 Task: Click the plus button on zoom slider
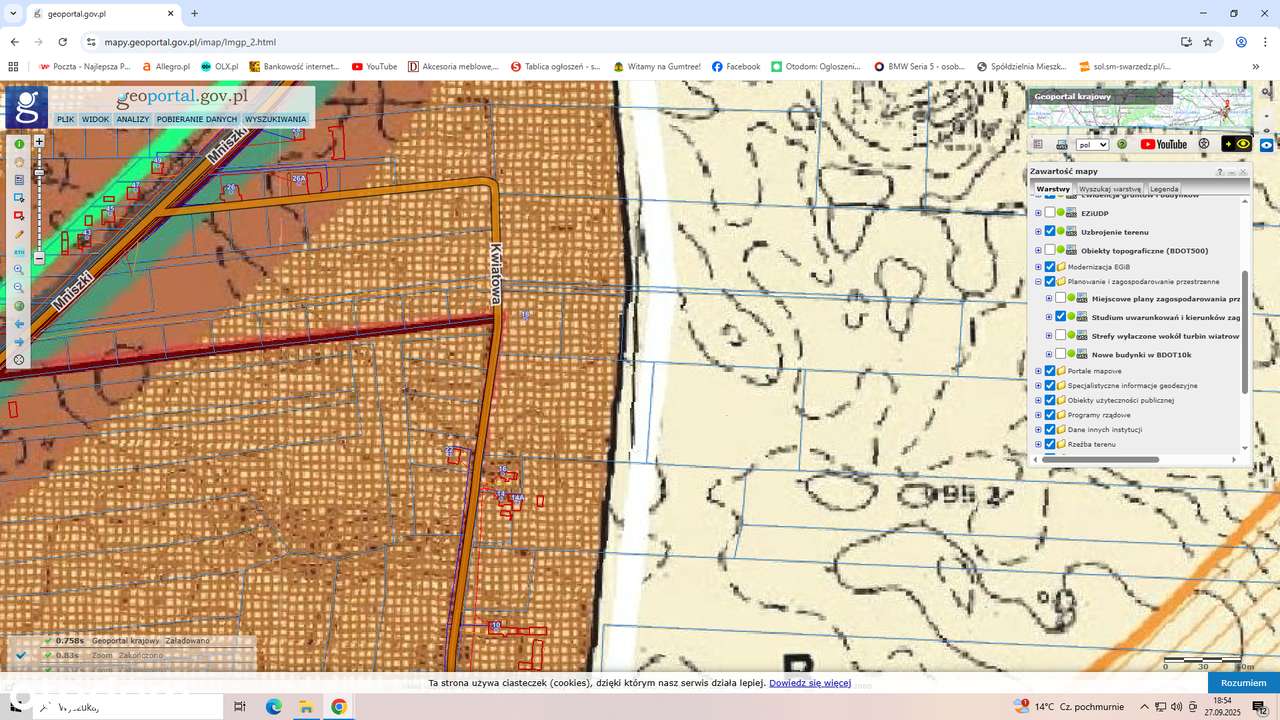pyautogui.click(x=39, y=142)
